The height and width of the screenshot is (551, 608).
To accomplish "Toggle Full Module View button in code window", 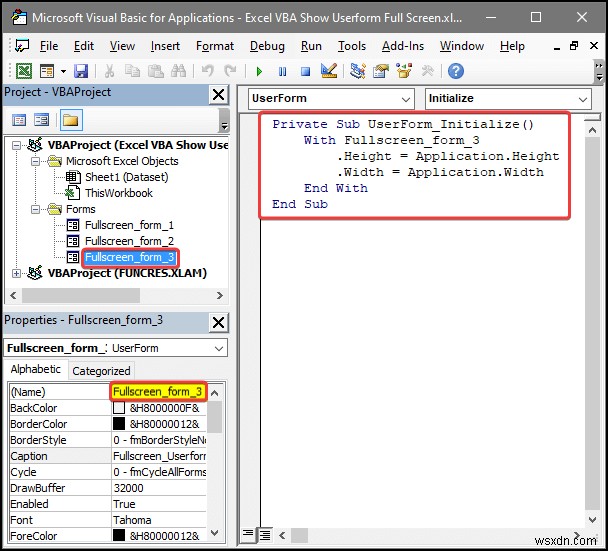I will 265,535.
